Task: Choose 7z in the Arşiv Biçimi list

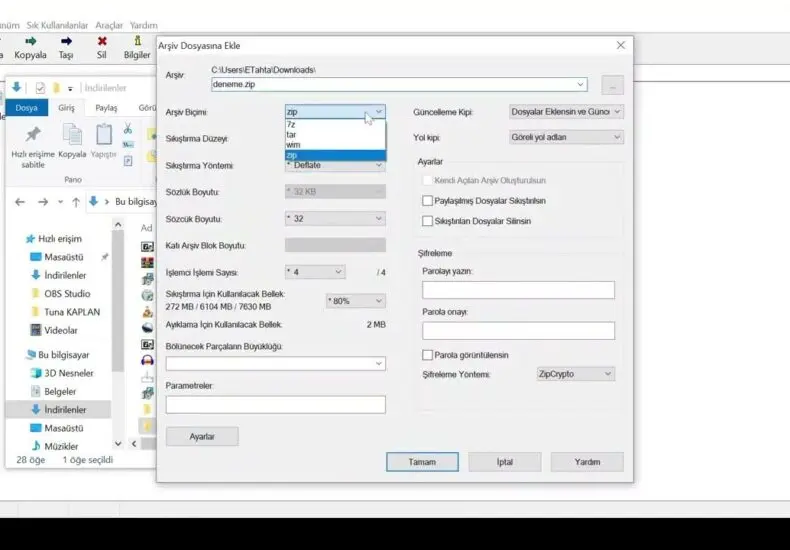Action: tap(335, 124)
